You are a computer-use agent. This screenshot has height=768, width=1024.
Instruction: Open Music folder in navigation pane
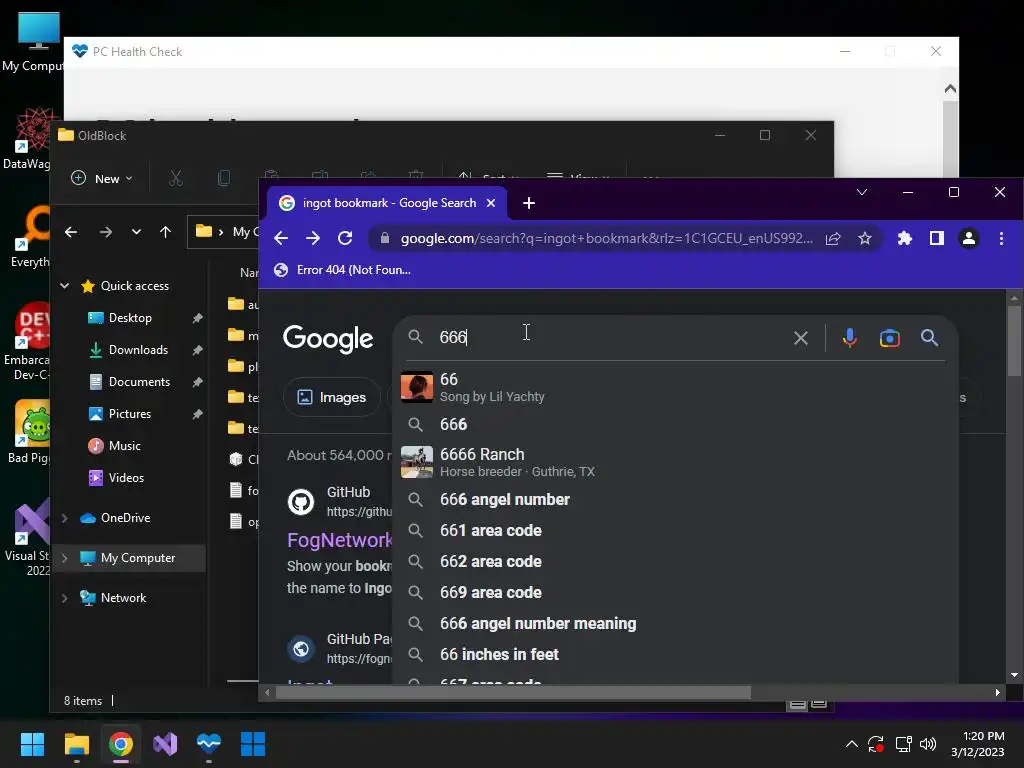pos(124,446)
